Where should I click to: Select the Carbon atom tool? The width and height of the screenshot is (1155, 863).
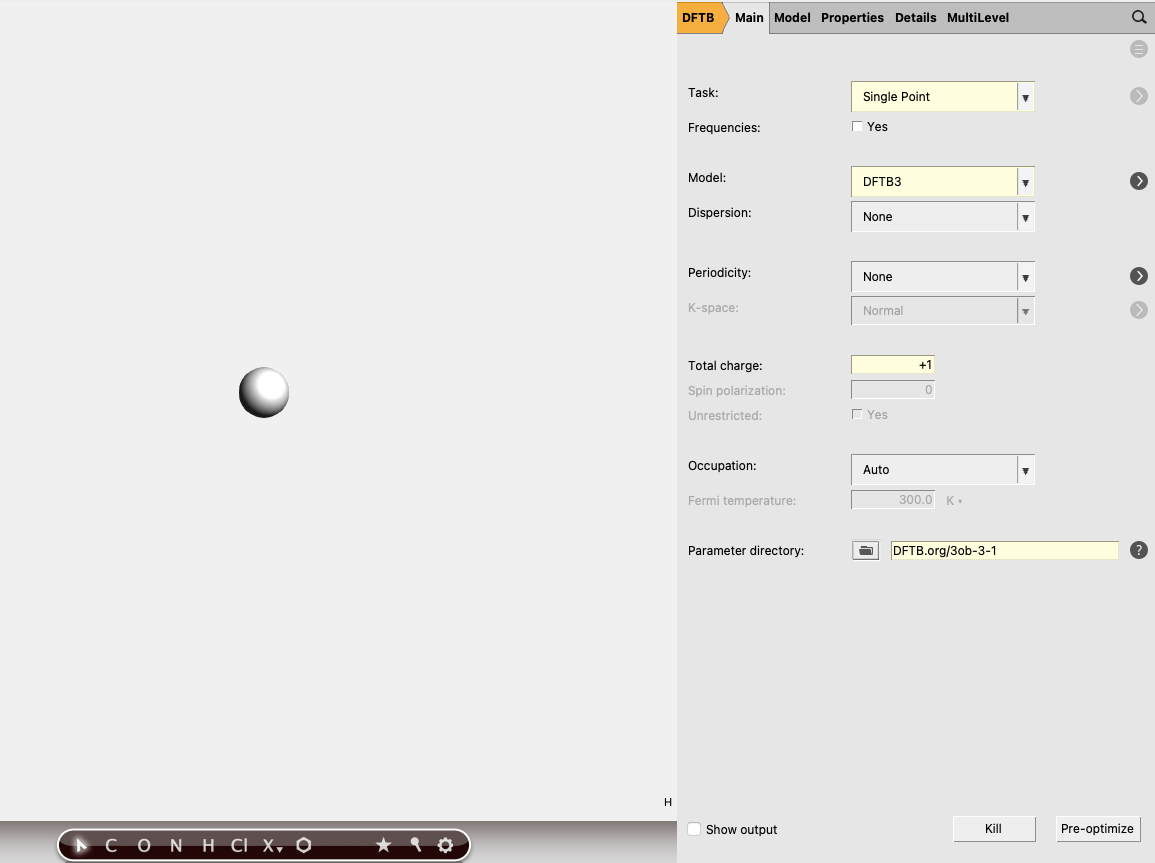pyautogui.click(x=112, y=845)
